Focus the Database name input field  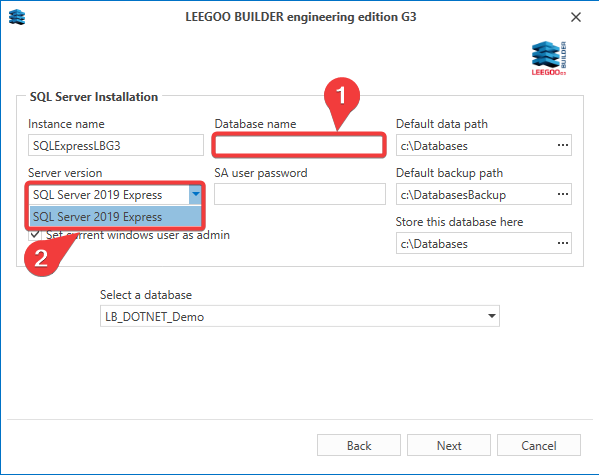[x=299, y=145]
